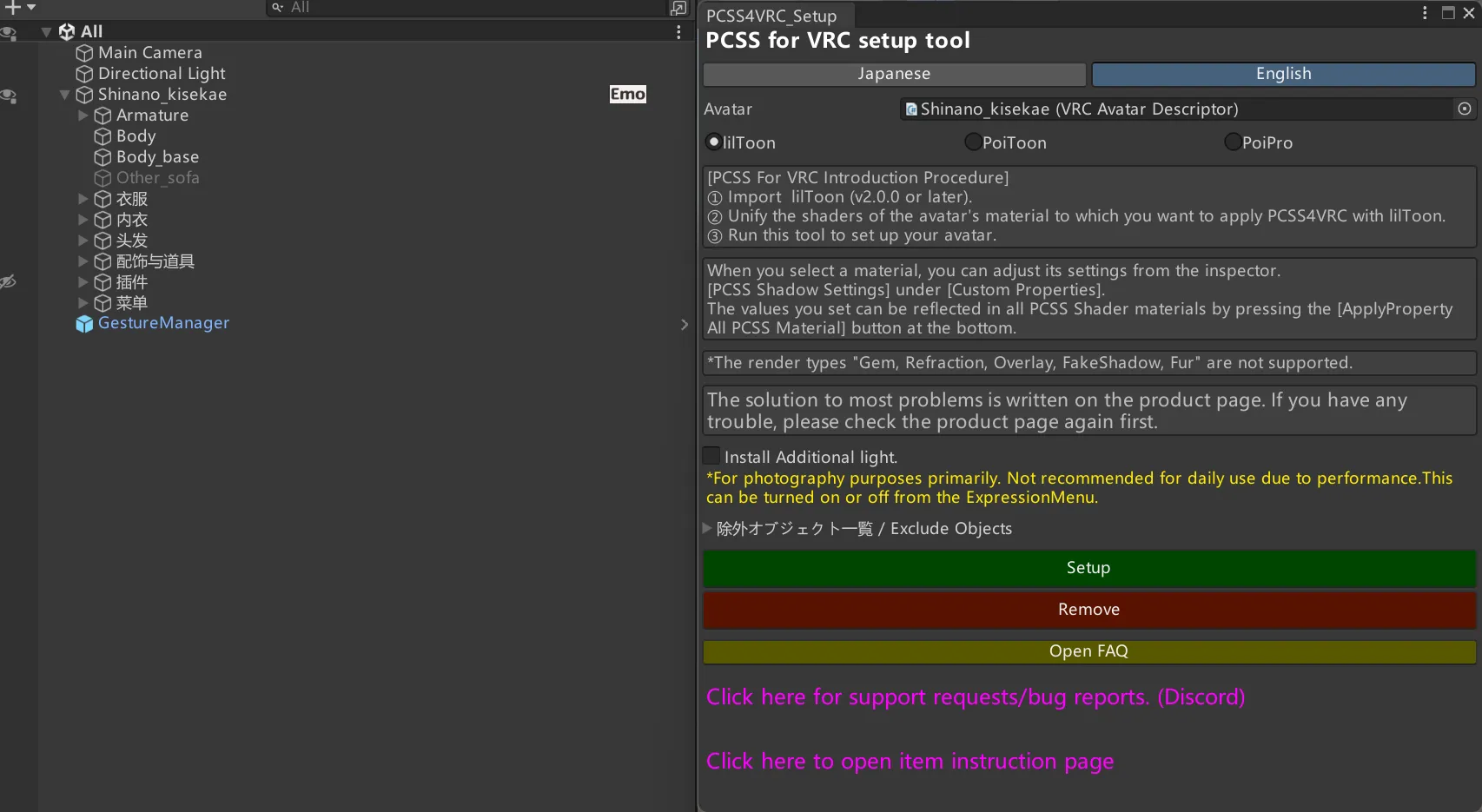Click the 菜单 object cube icon

pyautogui.click(x=103, y=303)
